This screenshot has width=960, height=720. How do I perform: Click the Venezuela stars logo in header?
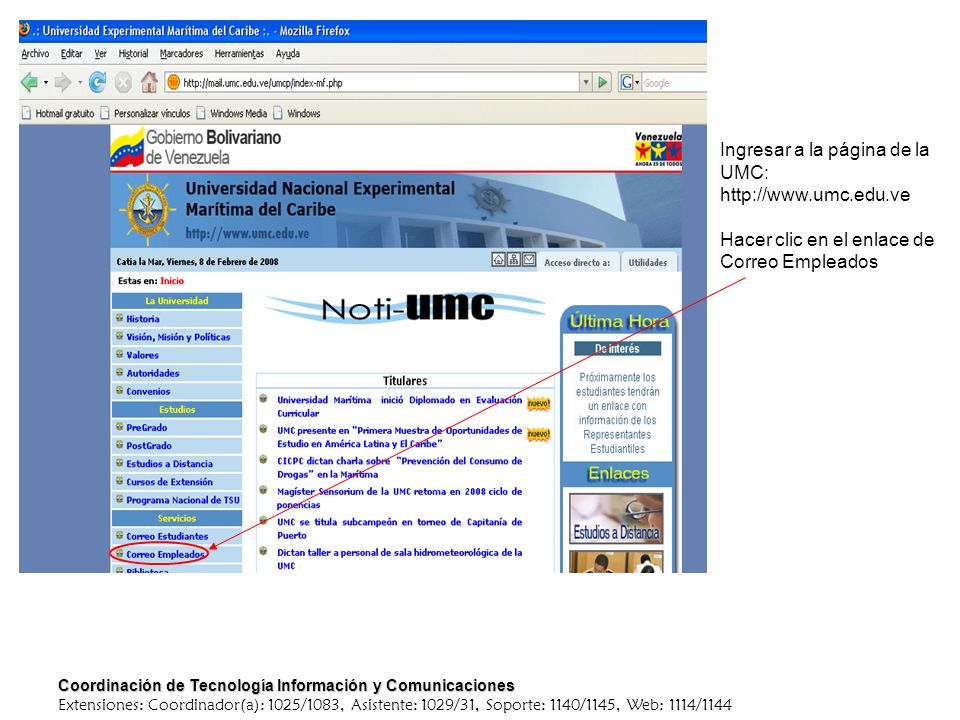click(658, 149)
